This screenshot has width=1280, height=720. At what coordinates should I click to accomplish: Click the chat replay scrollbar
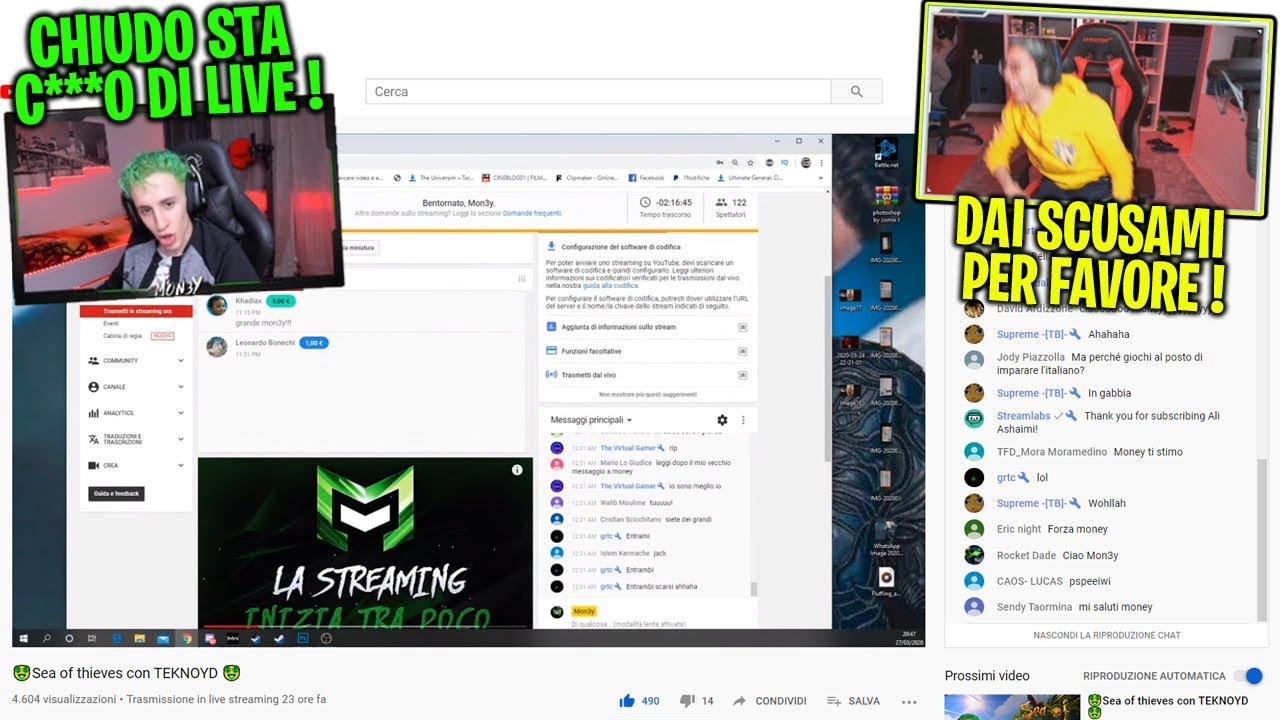tap(1262, 538)
